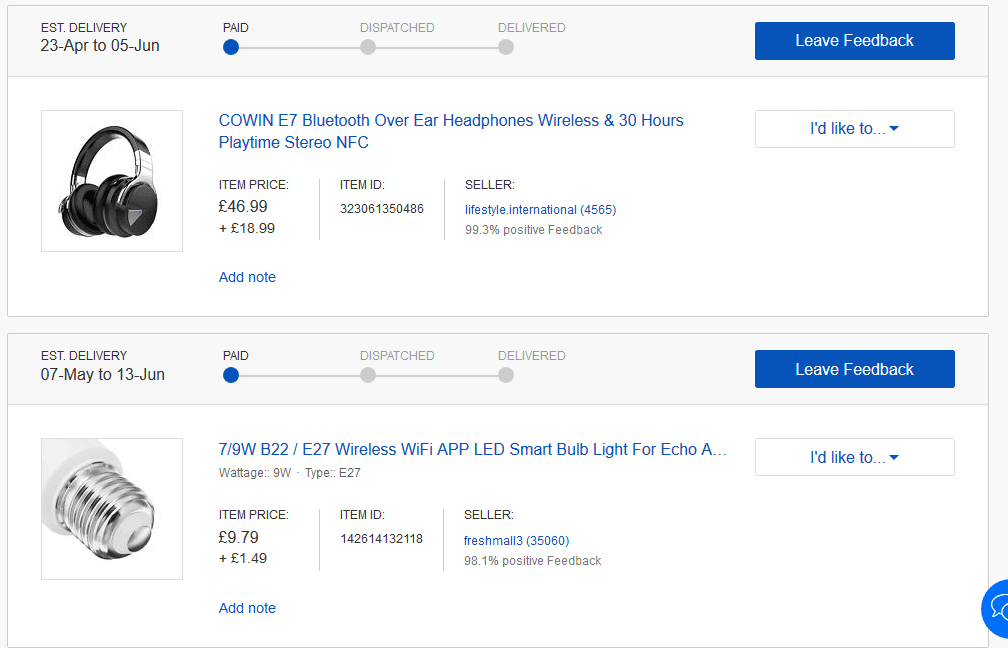
Task: Click the Paid status dot on headphones order
Action: click(x=231, y=47)
